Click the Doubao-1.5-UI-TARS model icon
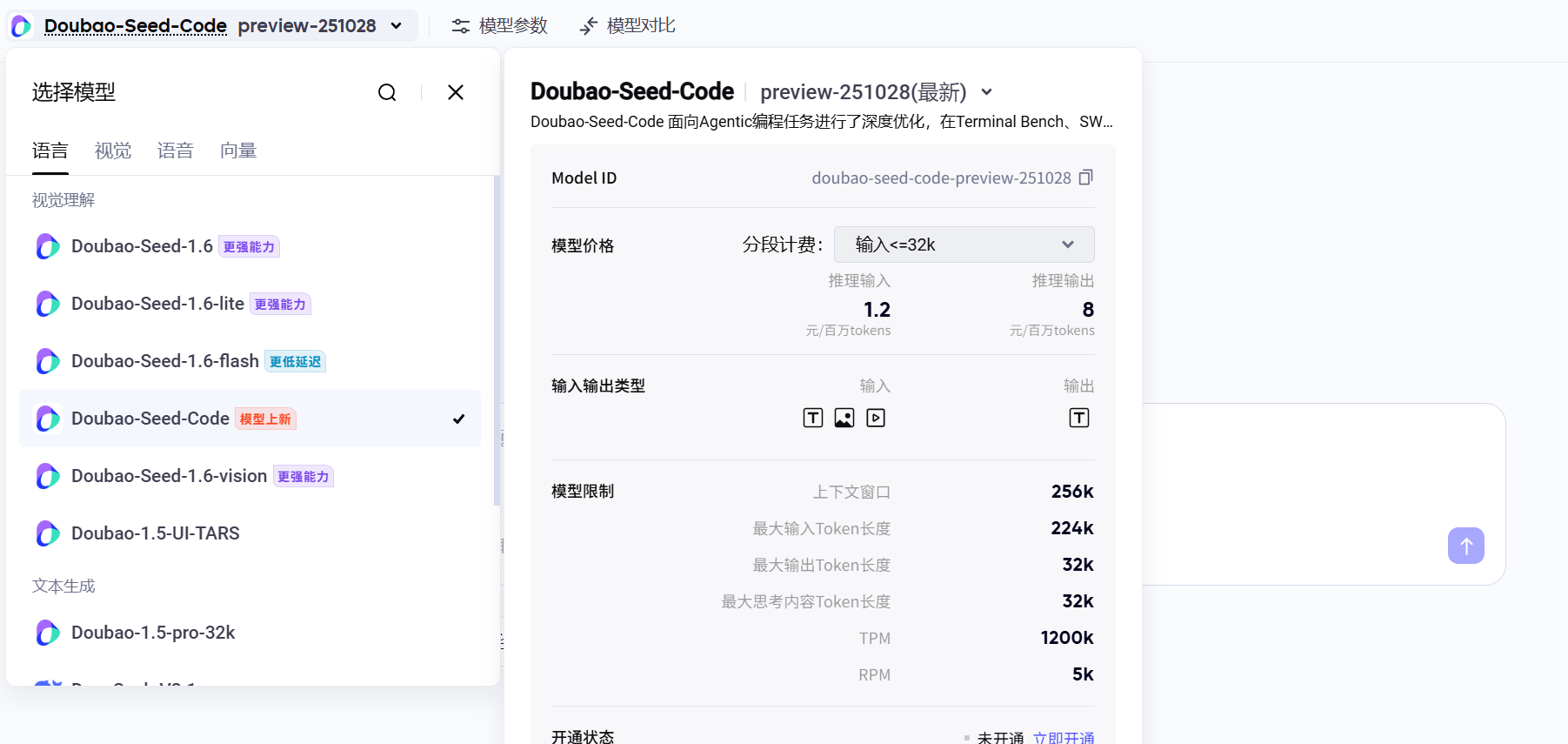The height and width of the screenshot is (744, 1568). pyautogui.click(x=48, y=533)
